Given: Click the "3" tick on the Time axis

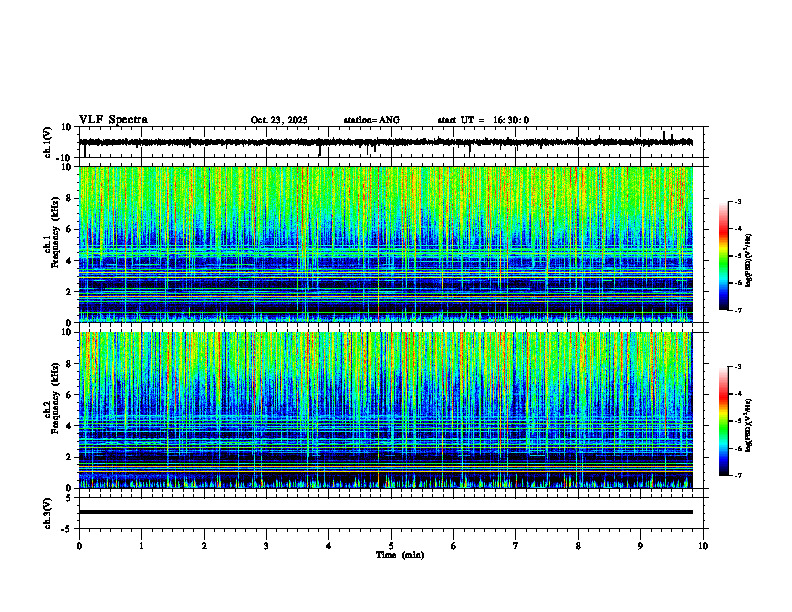Looking at the screenshot, I should [x=266, y=546].
